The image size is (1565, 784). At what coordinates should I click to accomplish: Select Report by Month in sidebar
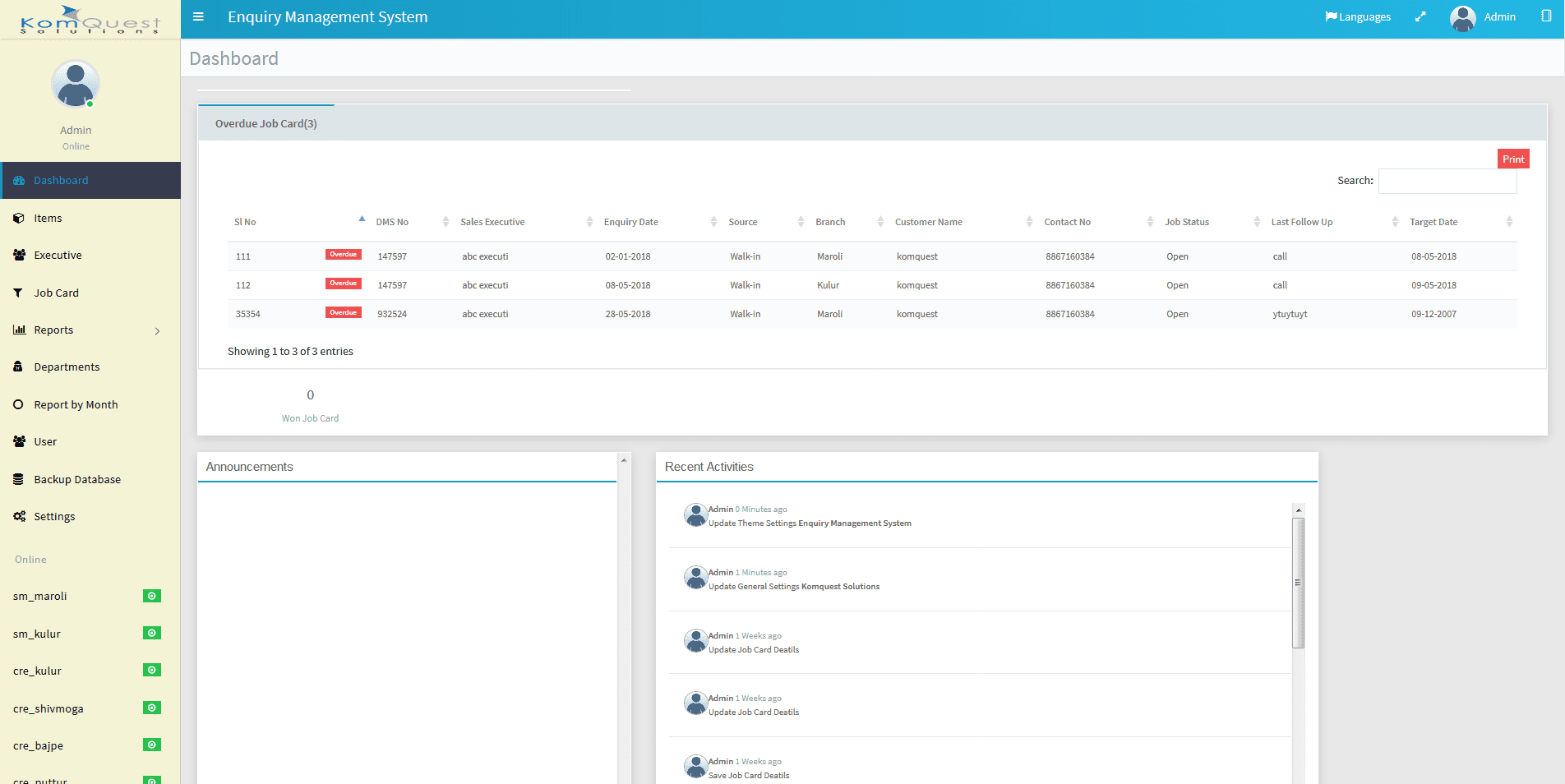tap(76, 404)
